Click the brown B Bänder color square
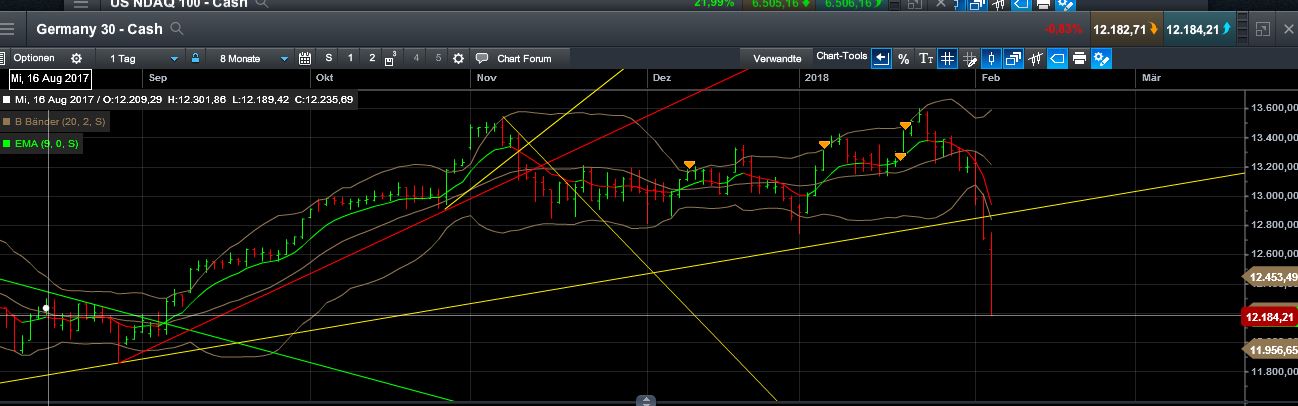Screen dimensions: 1298x406 coord(7,121)
